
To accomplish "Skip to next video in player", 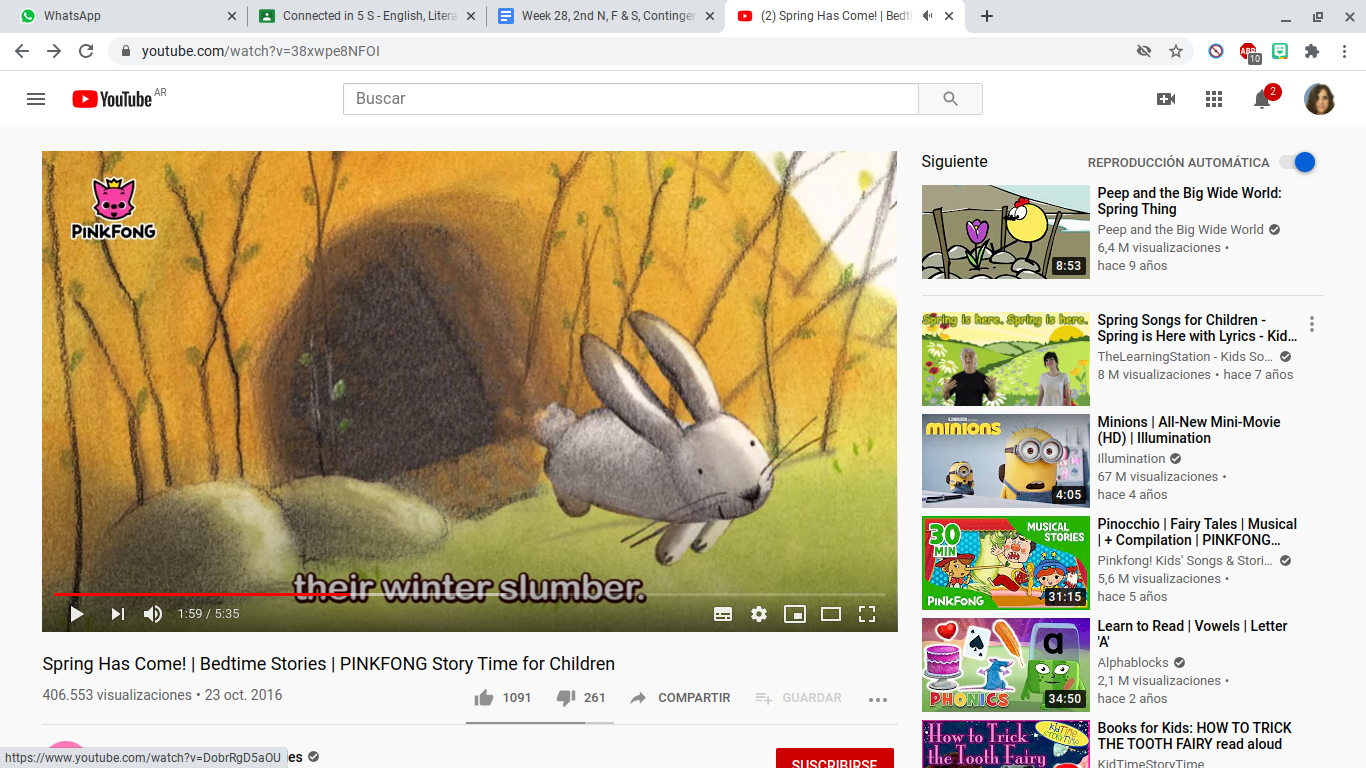I will [118, 614].
